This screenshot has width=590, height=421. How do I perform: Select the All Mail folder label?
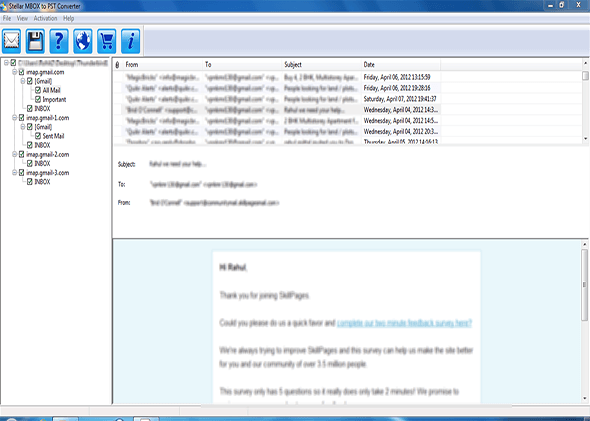click(x=52, y=90)
